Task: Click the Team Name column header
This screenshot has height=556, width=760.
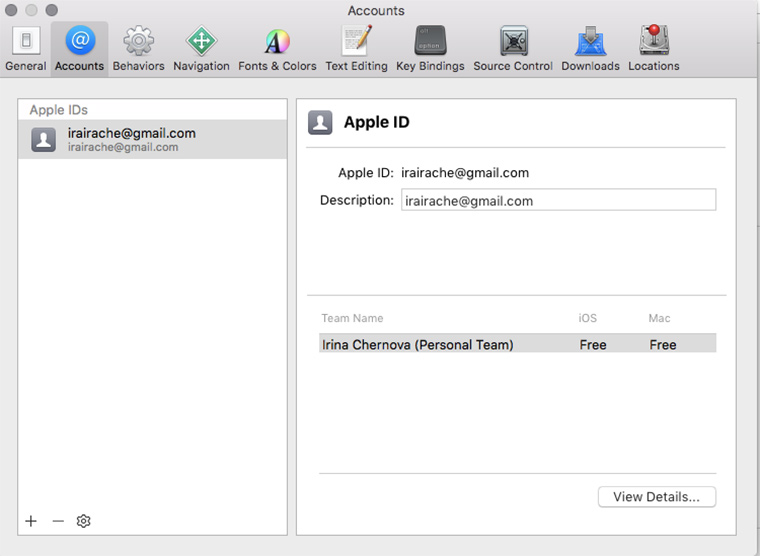Action: 352,318
